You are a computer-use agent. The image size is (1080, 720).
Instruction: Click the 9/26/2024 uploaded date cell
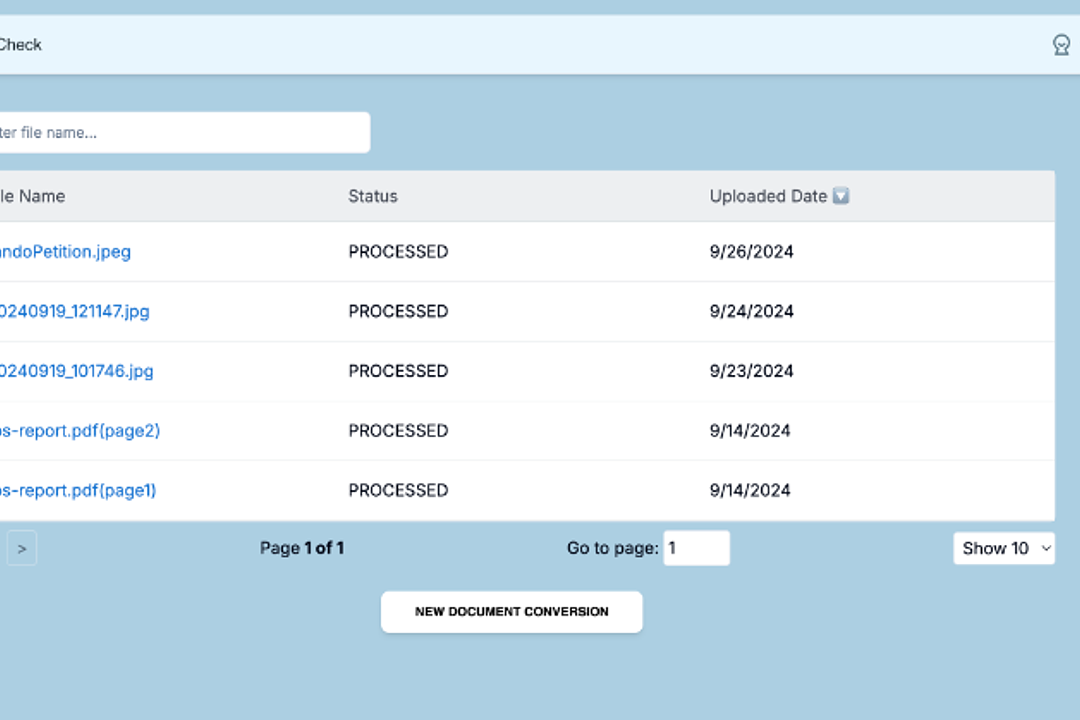(751, 252)
